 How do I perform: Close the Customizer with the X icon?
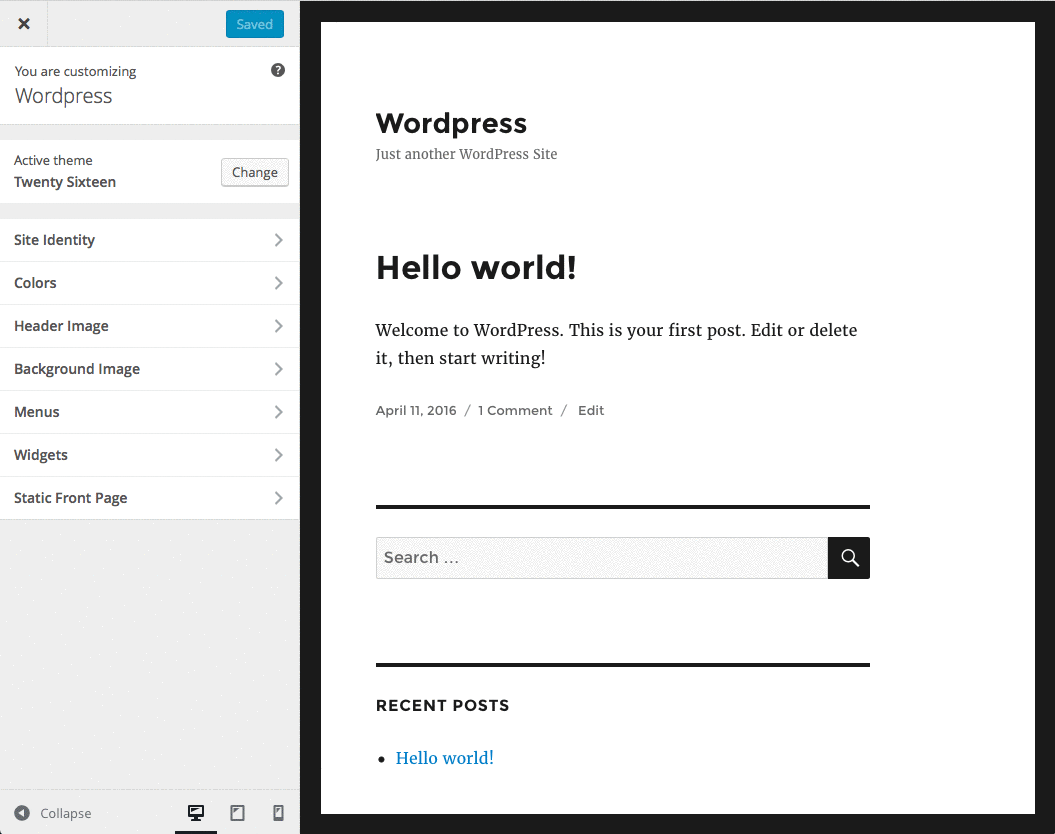24,24
